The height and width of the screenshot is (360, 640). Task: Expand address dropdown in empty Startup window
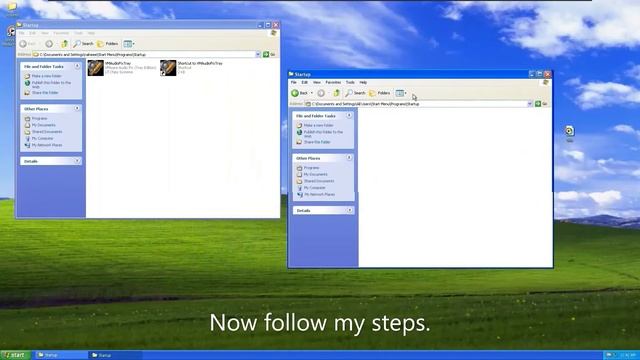coord(530,104)
